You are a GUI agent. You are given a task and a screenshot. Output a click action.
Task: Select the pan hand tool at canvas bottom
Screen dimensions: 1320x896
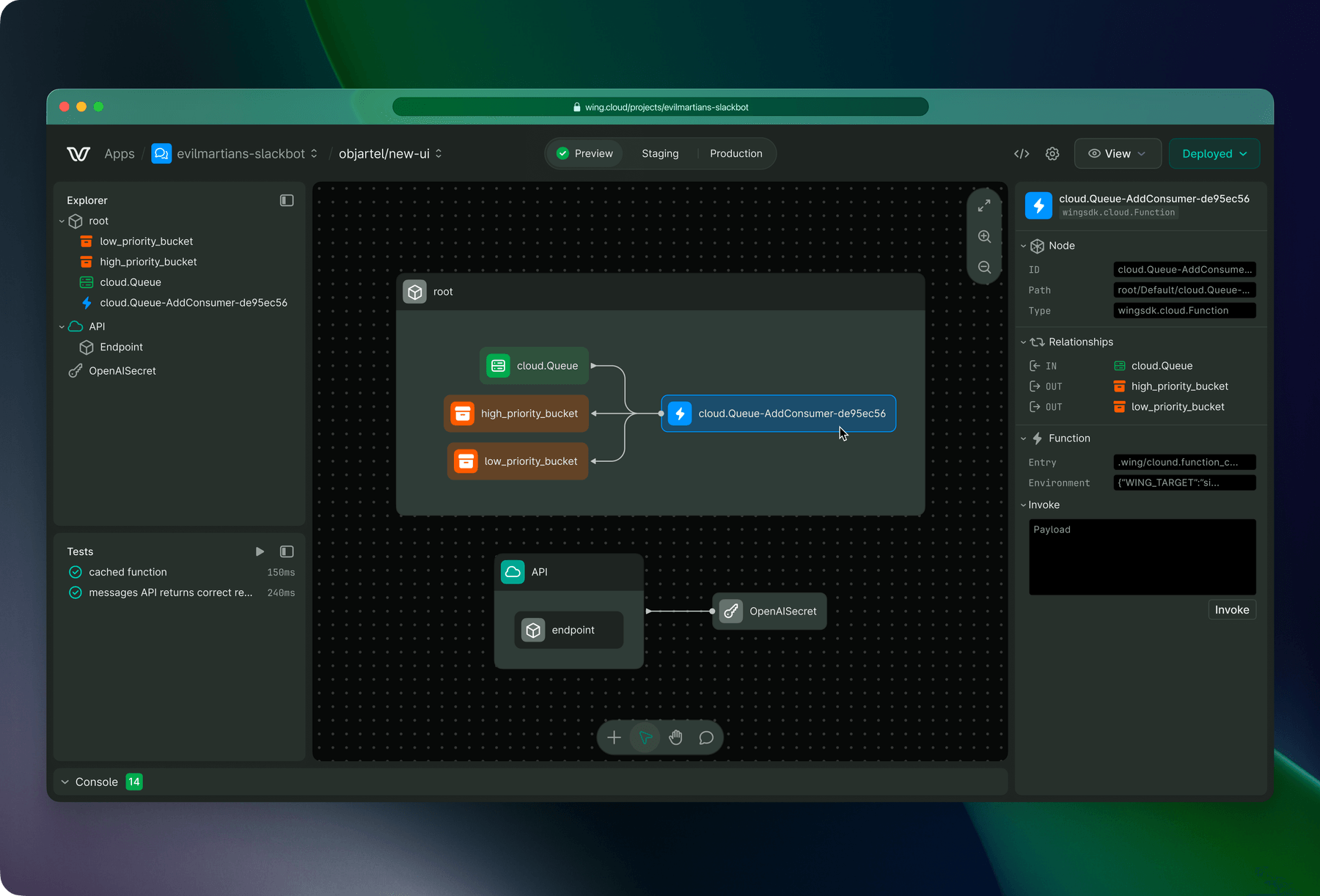pyautogui.click(x=675, y=737)
